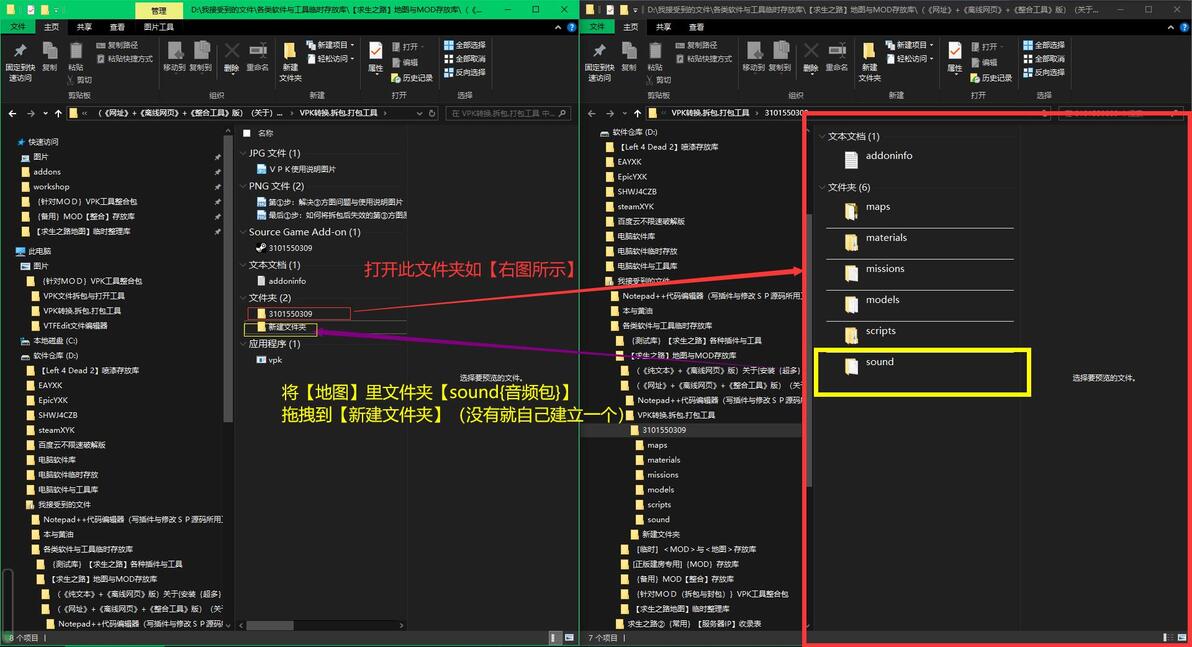Click the help icon in left window

[572, 27]
